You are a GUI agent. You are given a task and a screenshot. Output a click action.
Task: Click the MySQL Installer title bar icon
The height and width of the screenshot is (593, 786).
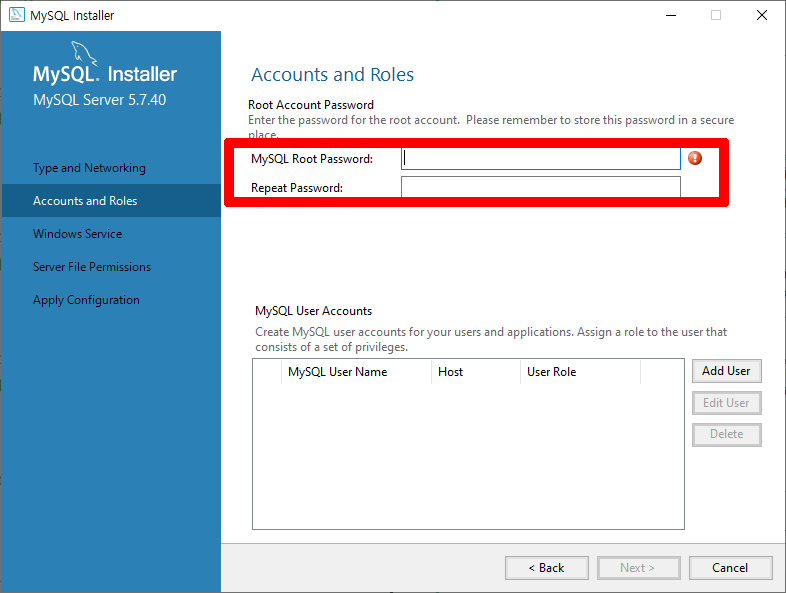coord(17,15)
